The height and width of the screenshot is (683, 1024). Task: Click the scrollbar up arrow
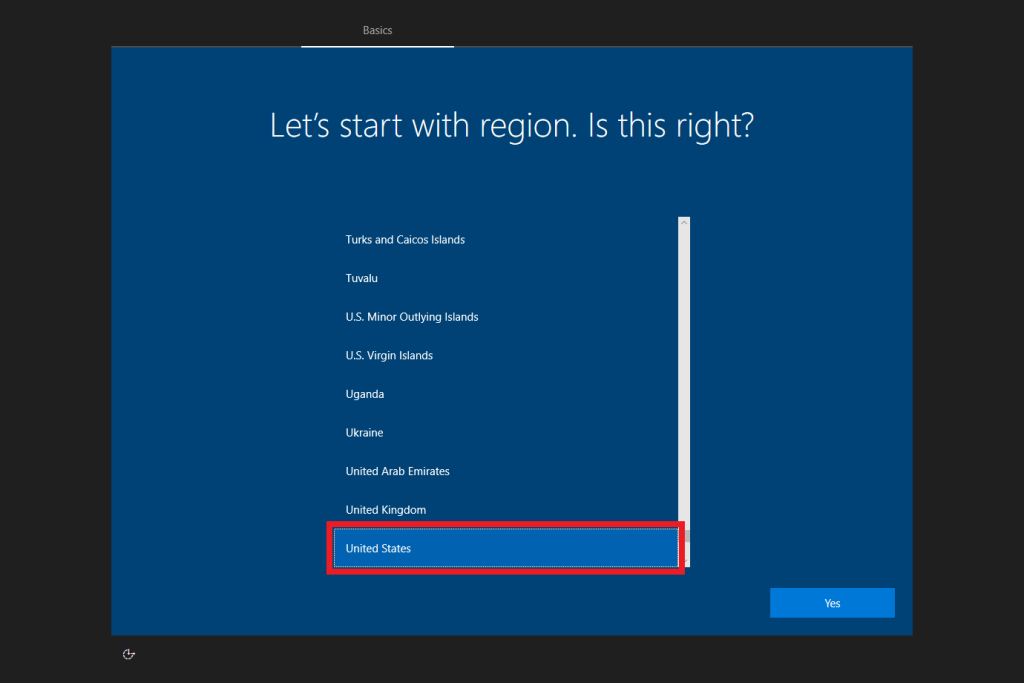click(x=684, y=222)
